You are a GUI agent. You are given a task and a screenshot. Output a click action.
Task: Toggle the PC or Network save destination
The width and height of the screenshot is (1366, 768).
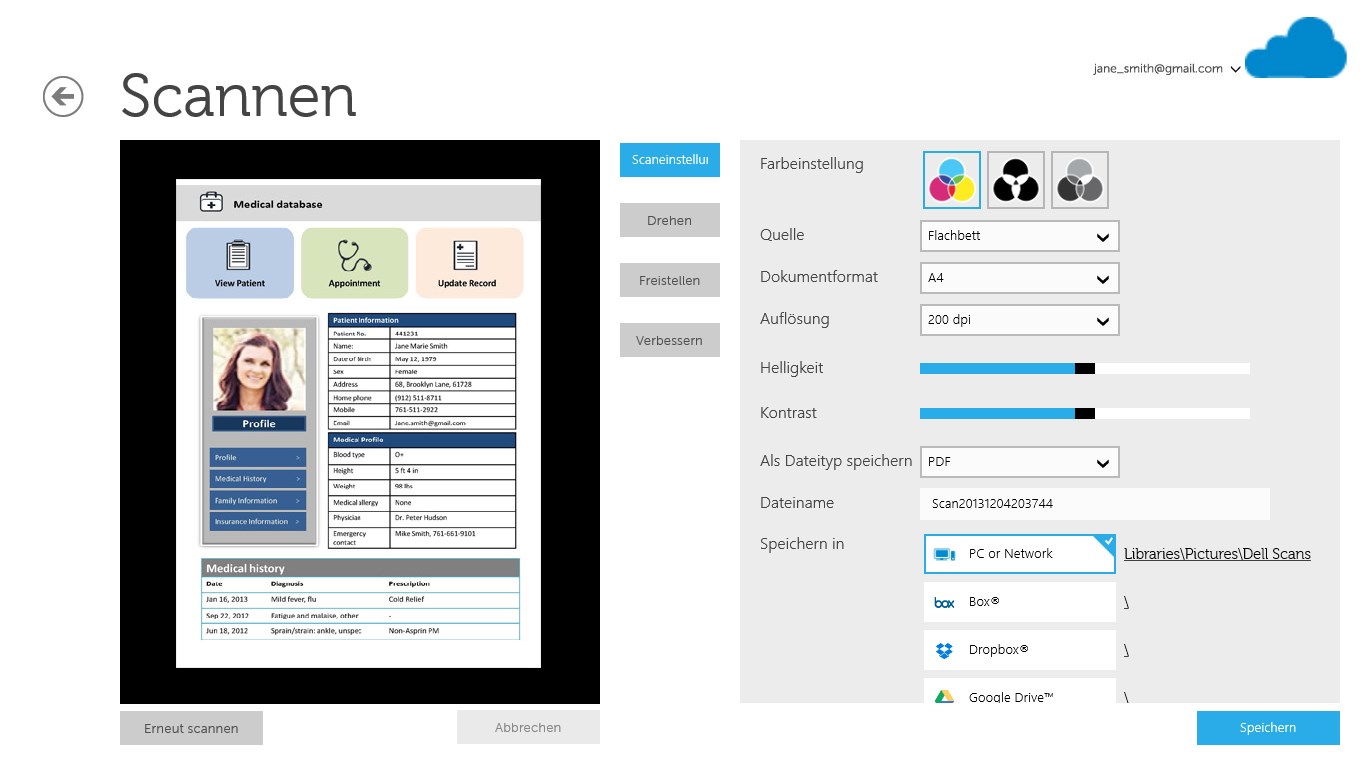[x=1019, y=554]
